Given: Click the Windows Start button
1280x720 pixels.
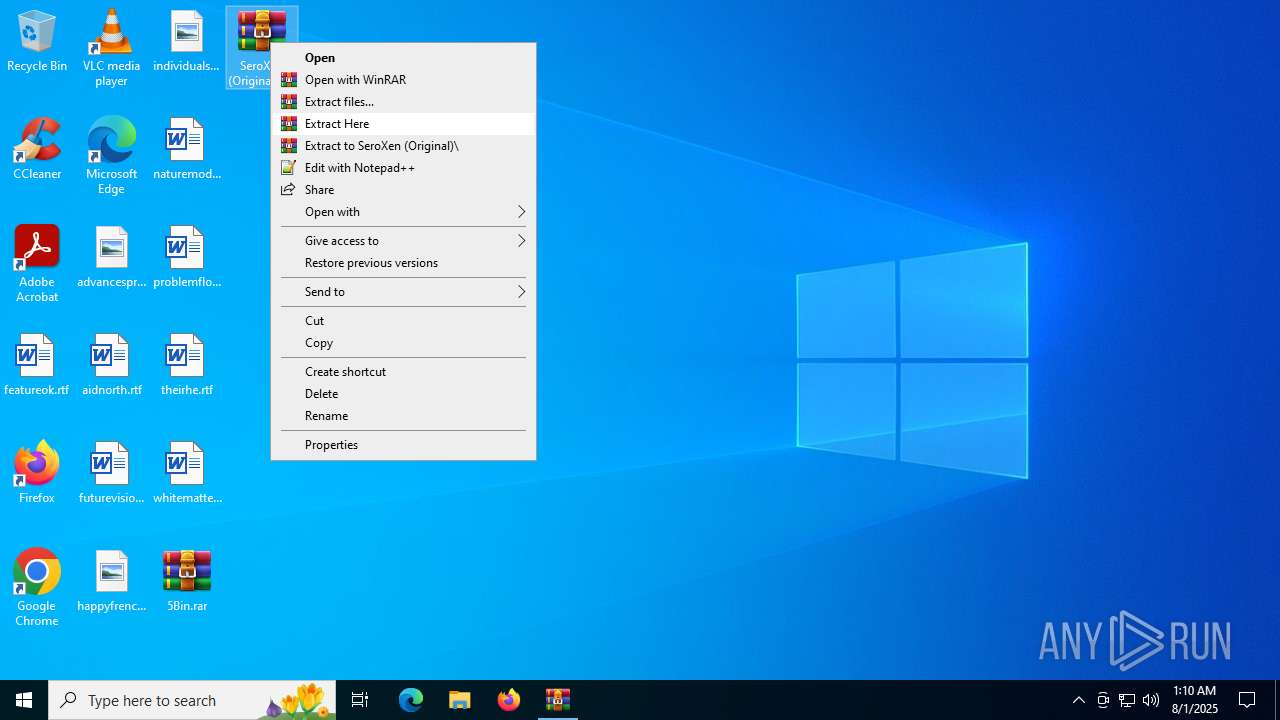Looking at the screenshot, I should [x=24, y=700].
